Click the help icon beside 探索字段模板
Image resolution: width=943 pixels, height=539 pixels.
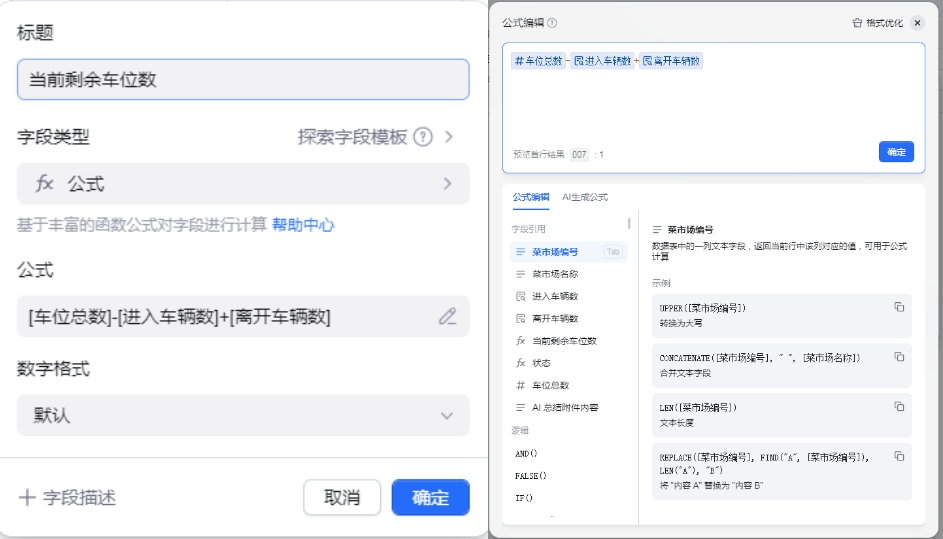point(422,137)
